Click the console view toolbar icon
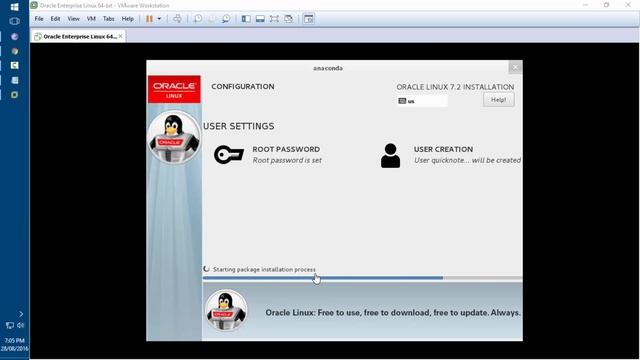This screenshot has height=360, width=640. 309,19
